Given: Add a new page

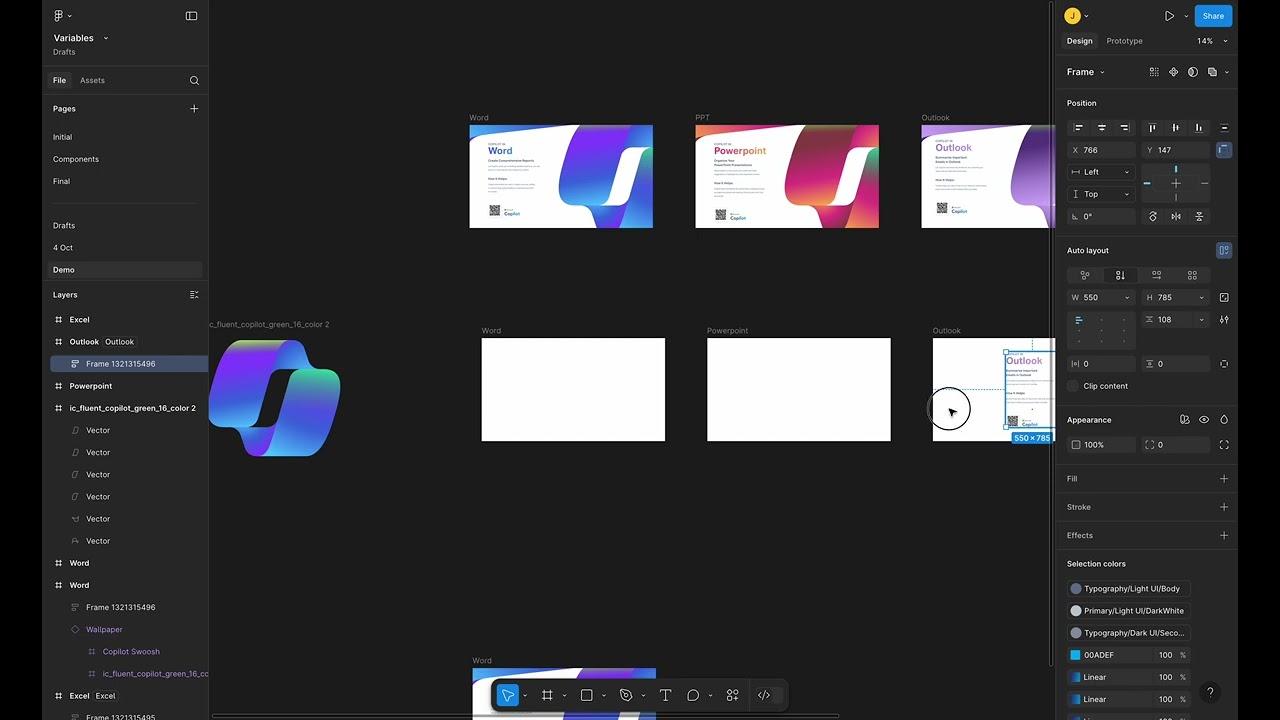Looking at the screenshot, I should [194, 108].
